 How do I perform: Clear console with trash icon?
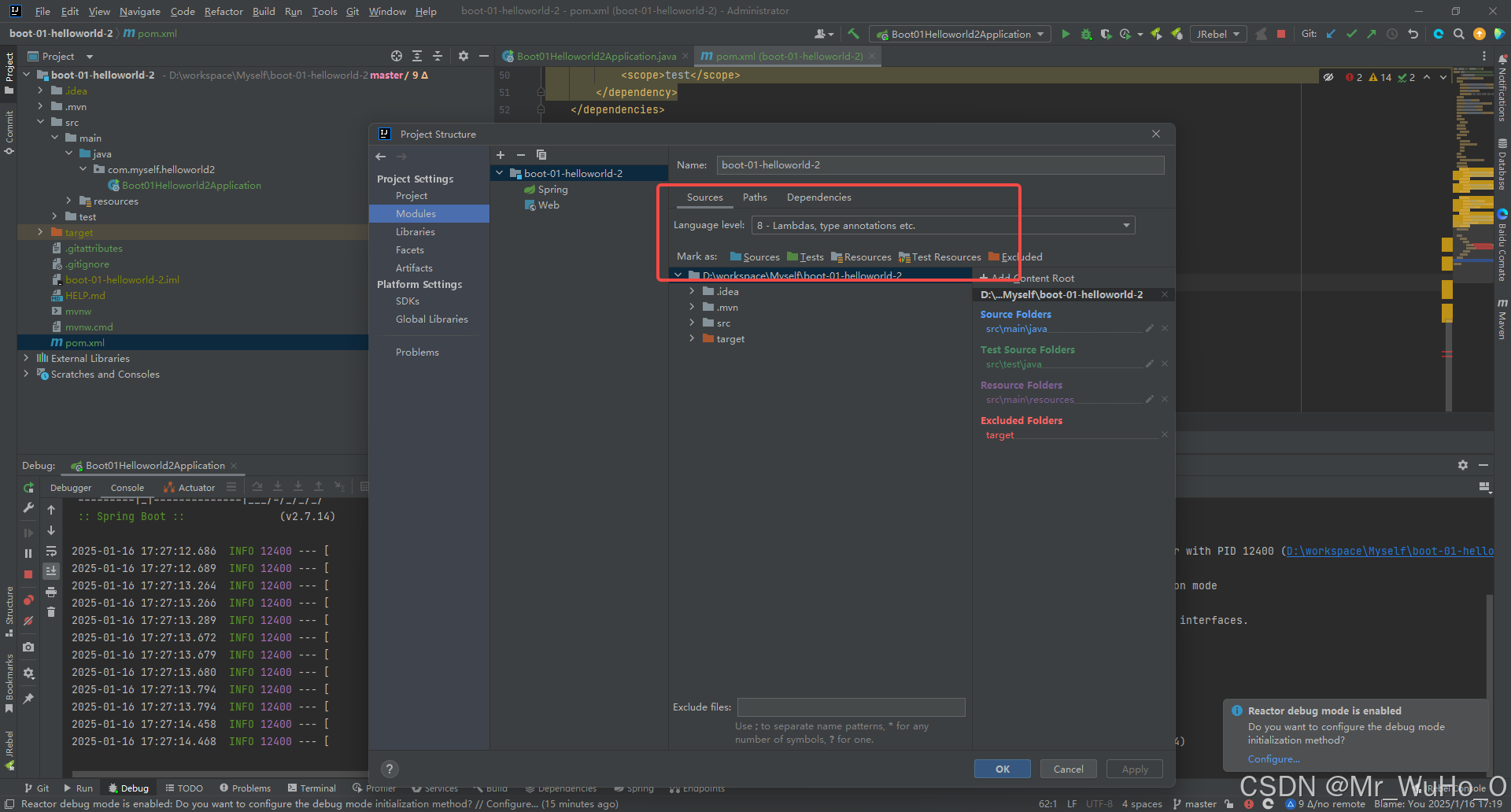pos(51,611)
